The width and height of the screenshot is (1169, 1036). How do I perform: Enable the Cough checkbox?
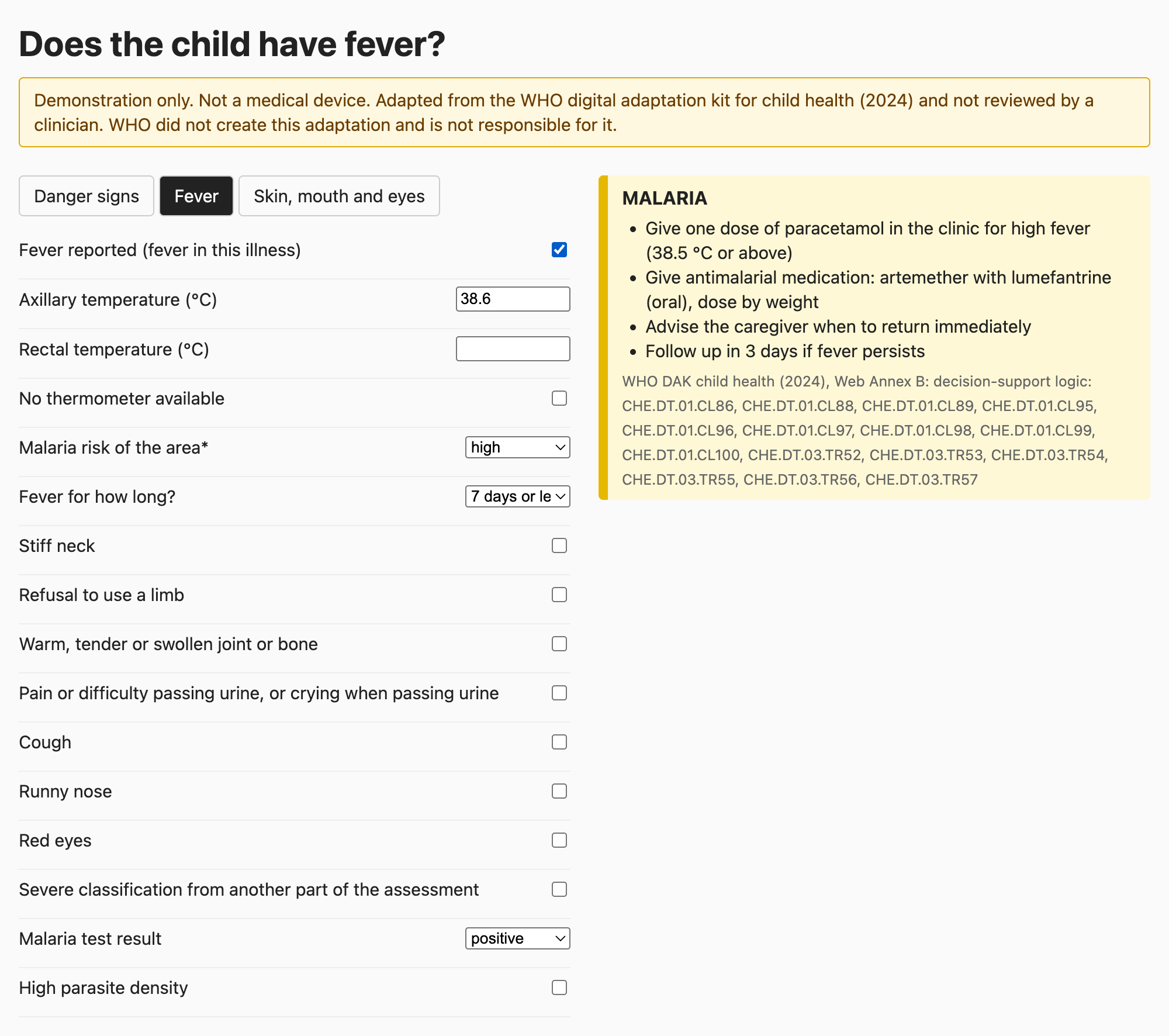pos(559,742)
